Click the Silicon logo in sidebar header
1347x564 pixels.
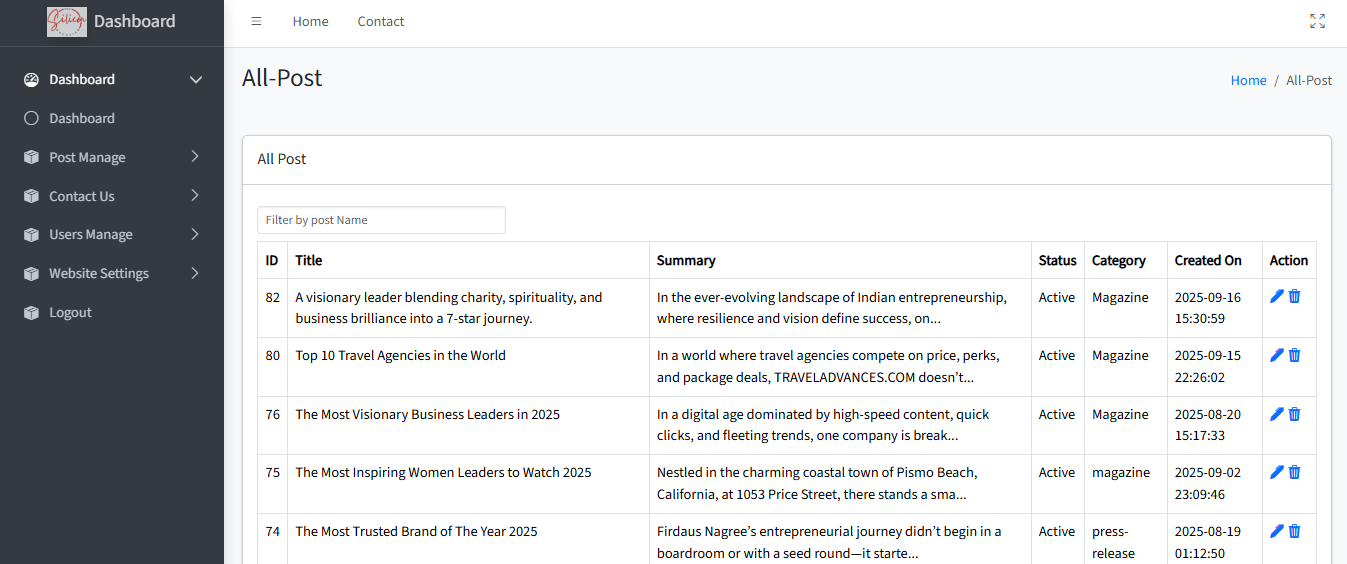67,22
